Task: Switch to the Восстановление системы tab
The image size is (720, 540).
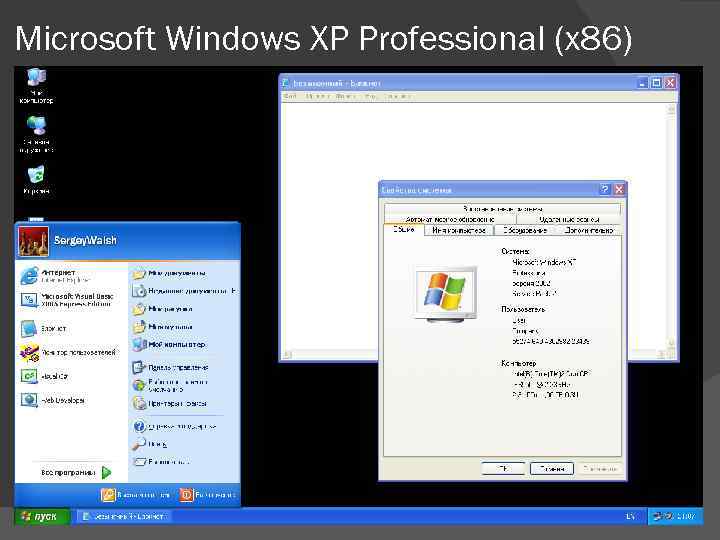Action: [502, 209]
